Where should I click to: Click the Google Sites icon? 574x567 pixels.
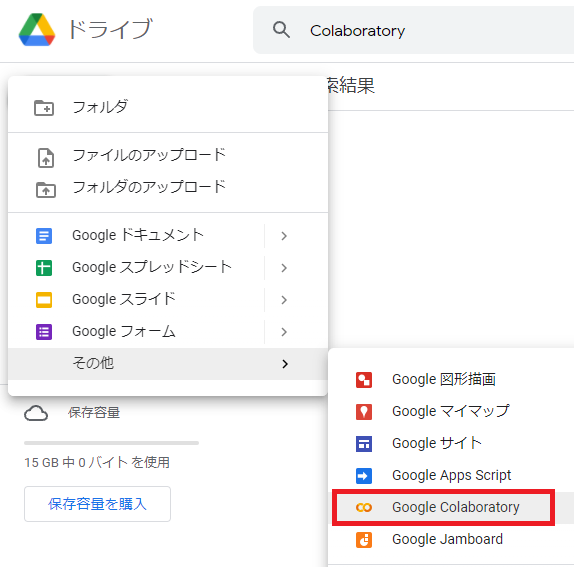click(x=364, y=444)
